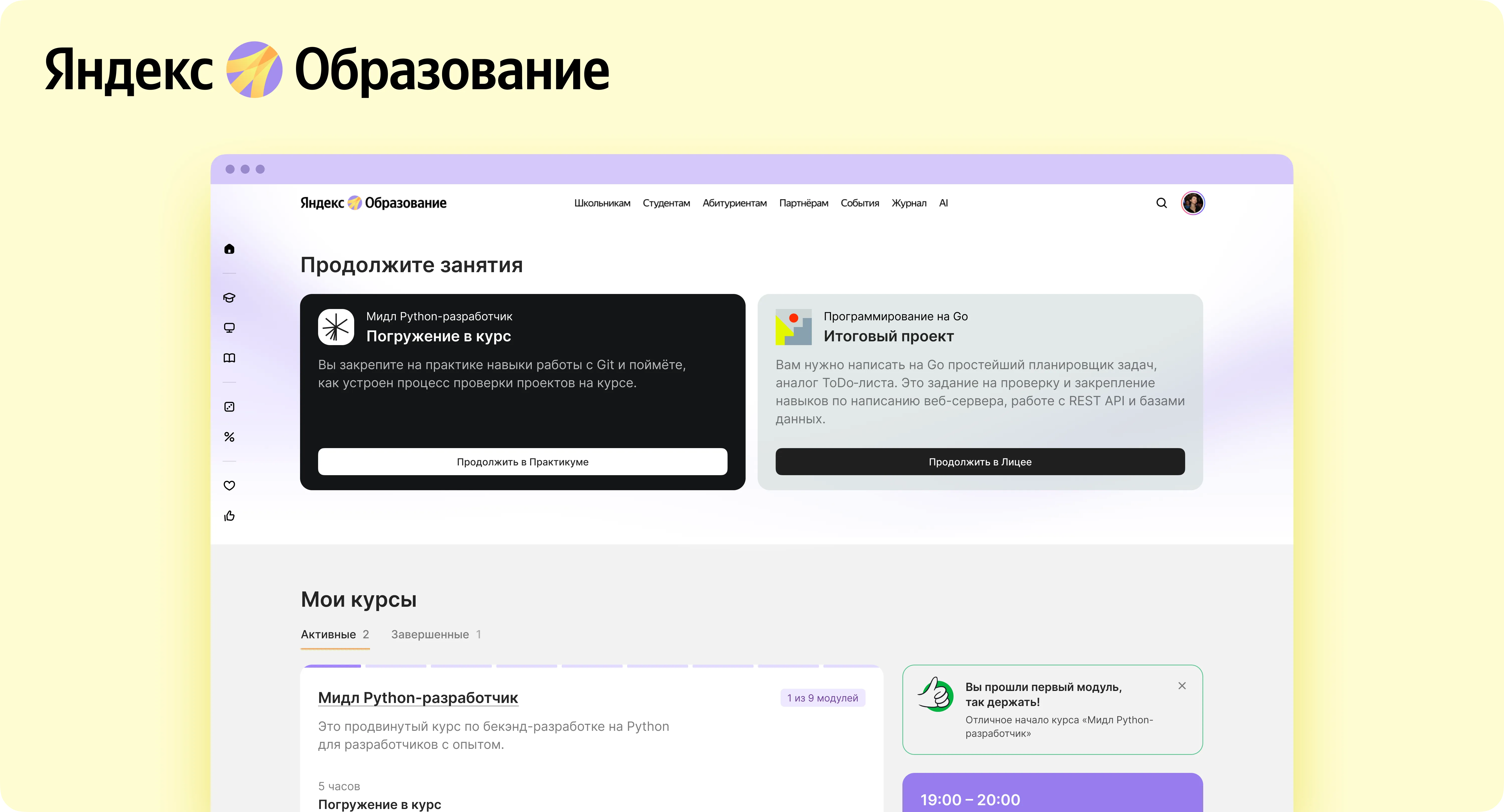Image resolution: width=1504 pixels, height=812 pixels.
Task: Open the graduation cap courses icon
Action: tap(229, 298)
